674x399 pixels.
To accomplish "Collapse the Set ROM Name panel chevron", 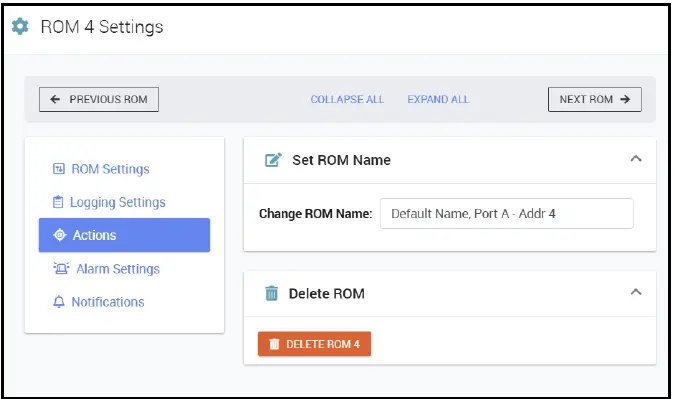I will 636,159.
